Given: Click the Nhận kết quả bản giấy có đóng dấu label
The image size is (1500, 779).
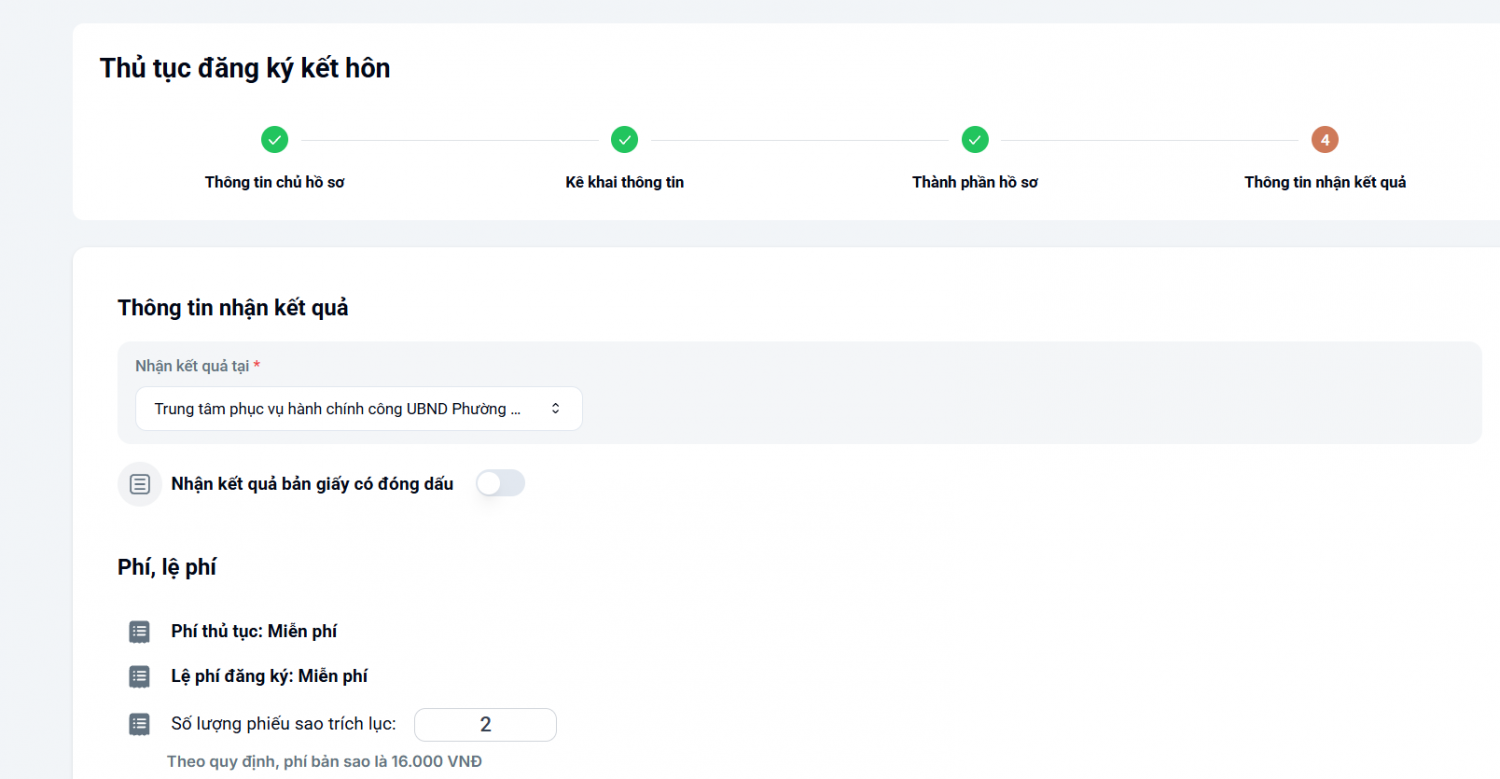Looking at the screenshot, I should coord(312,484).
